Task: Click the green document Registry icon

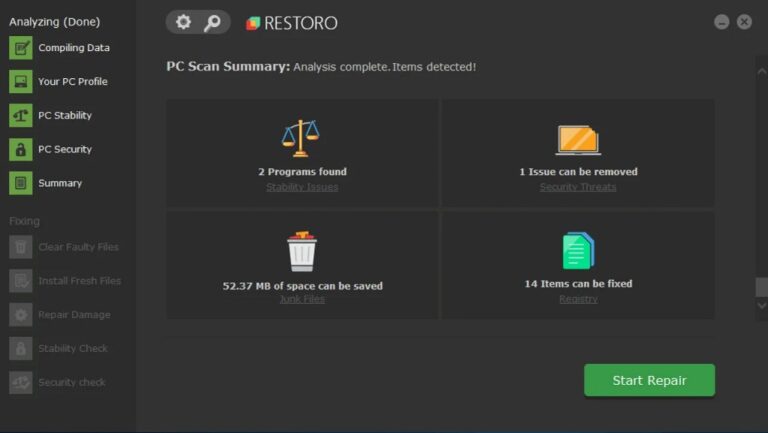Action: point(578,250)
